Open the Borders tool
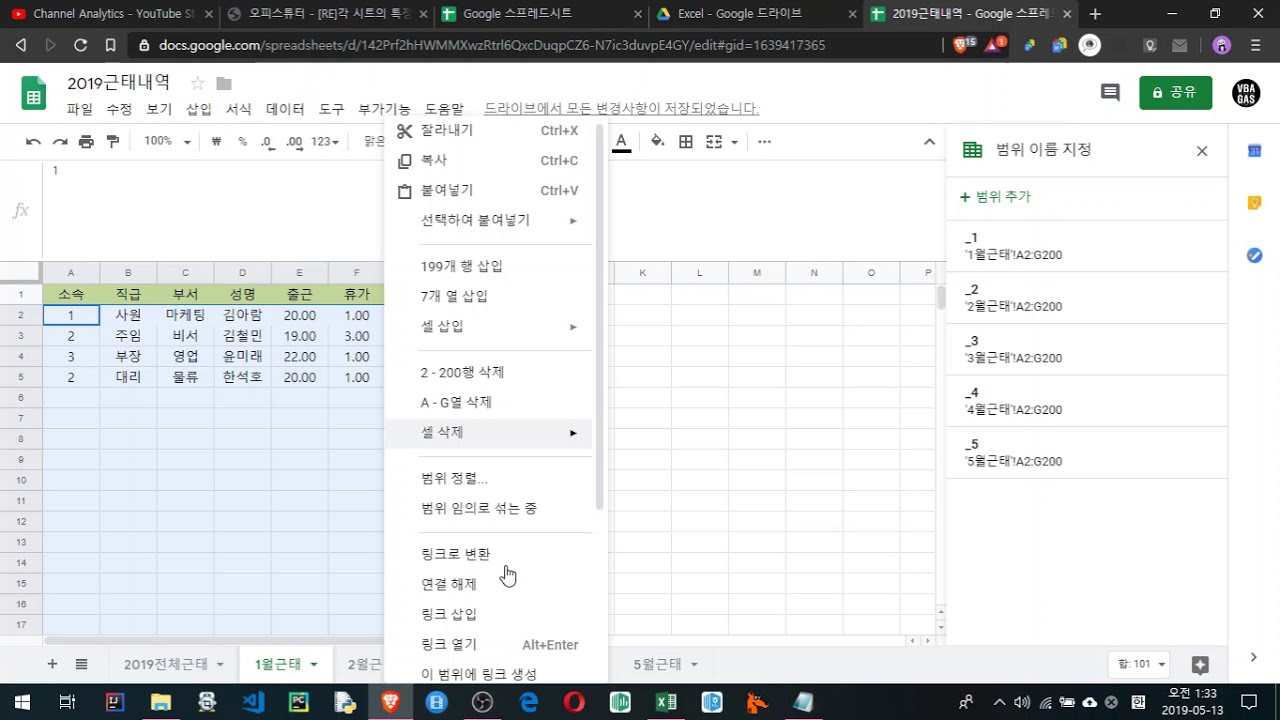Screen dimensions: 1280x720 click(686, 142)
